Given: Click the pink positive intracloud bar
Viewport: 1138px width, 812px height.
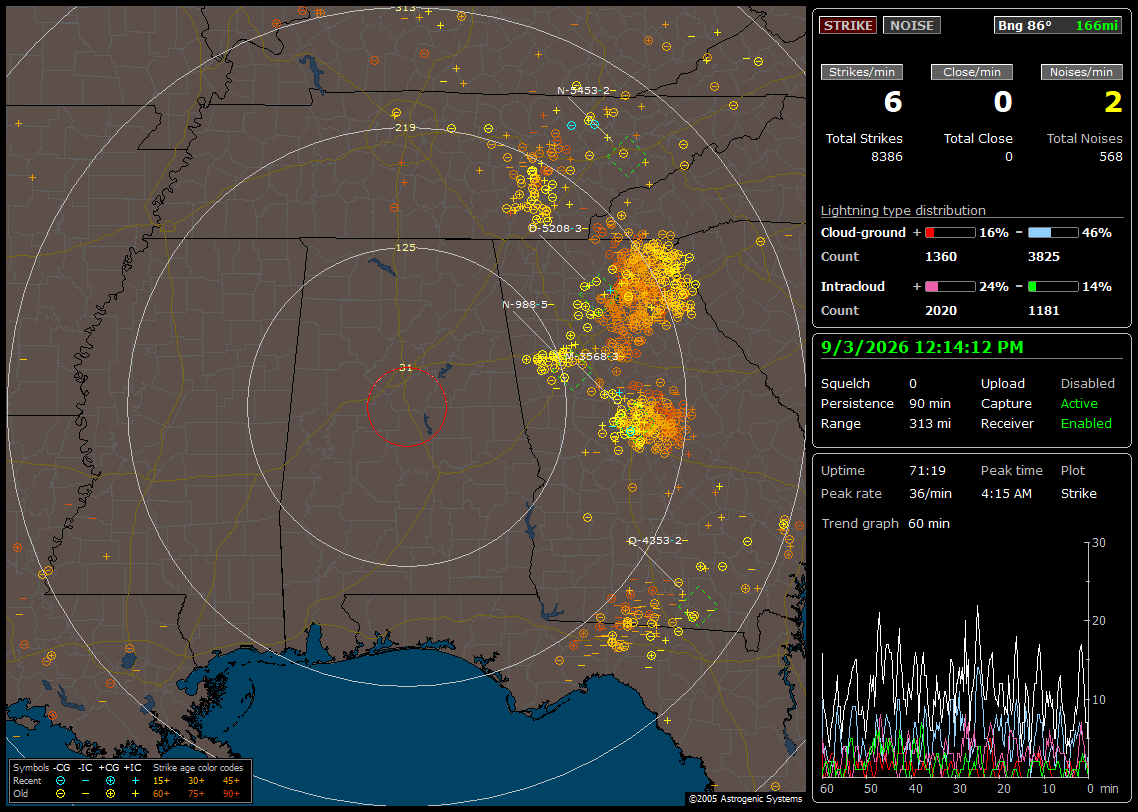Looking at the screenshot, I should pos(950,287).
